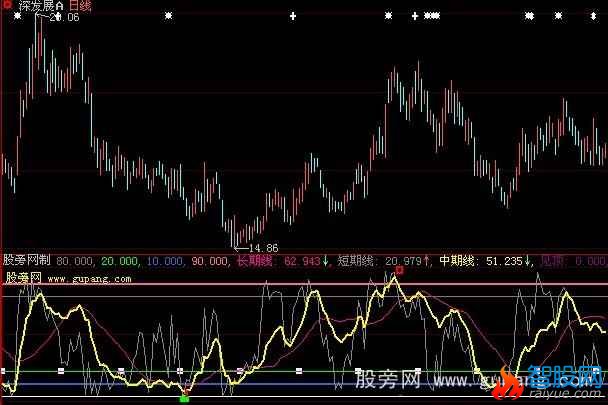Switch the 日线 period label
The image size is (608, 405).
(81, 5)
